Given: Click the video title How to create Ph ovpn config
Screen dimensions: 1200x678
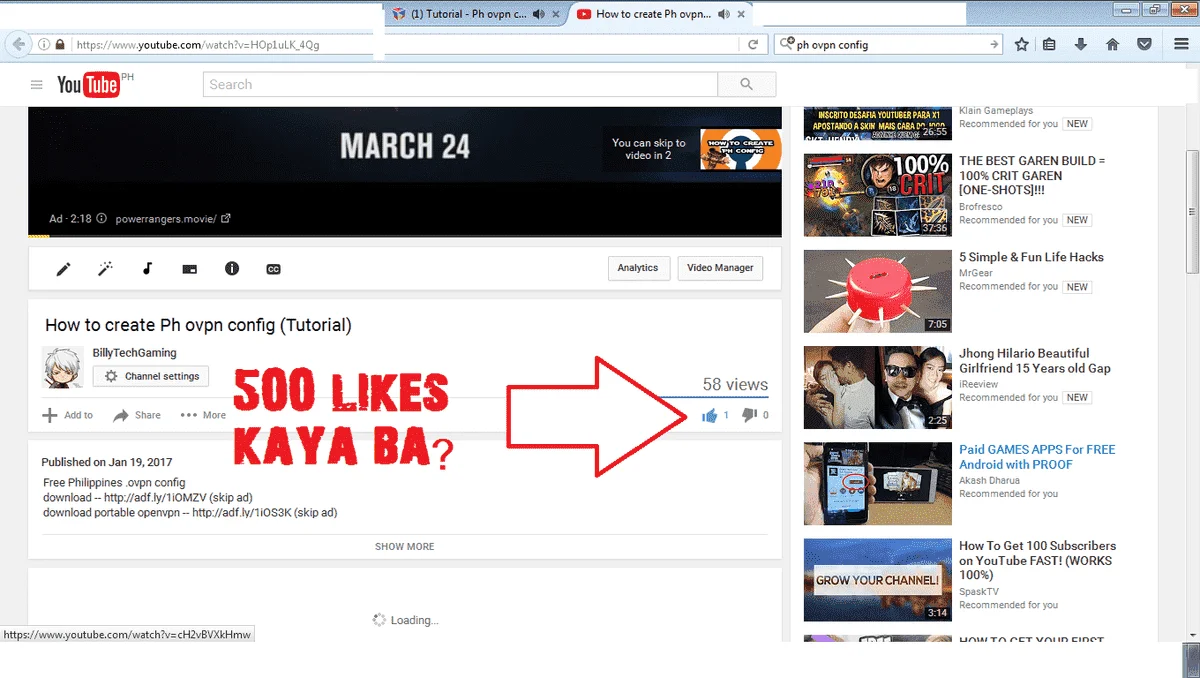Looking at the screenshot, I should click(198, 325).
